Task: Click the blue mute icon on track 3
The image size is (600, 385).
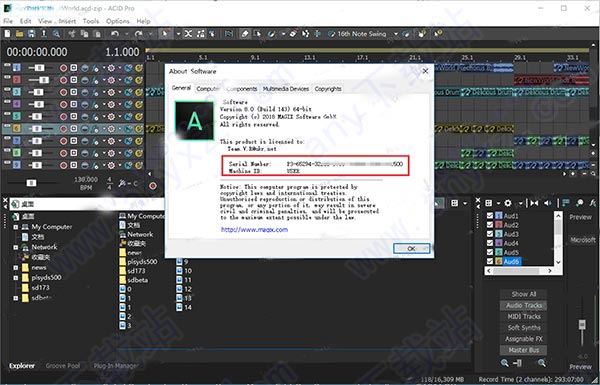Action: 128,92
